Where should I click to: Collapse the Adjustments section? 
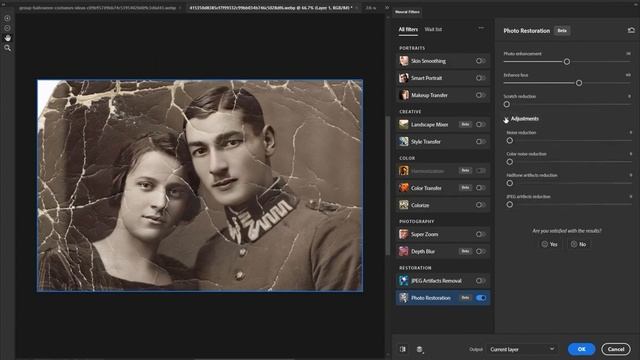[506, 119]
